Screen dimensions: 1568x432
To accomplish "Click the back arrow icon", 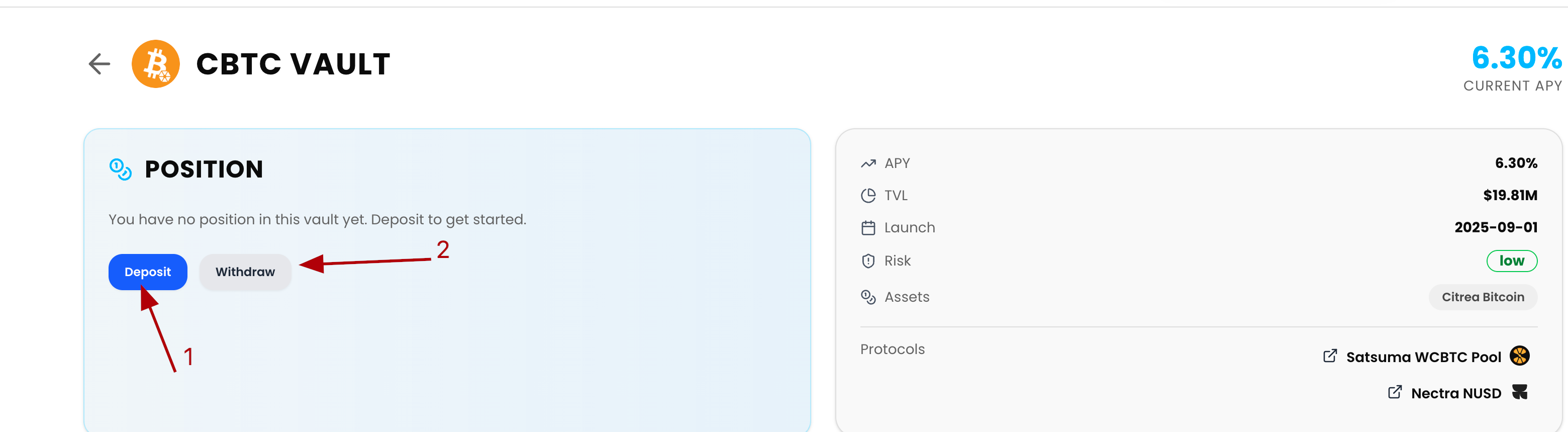I will point(99,63).
